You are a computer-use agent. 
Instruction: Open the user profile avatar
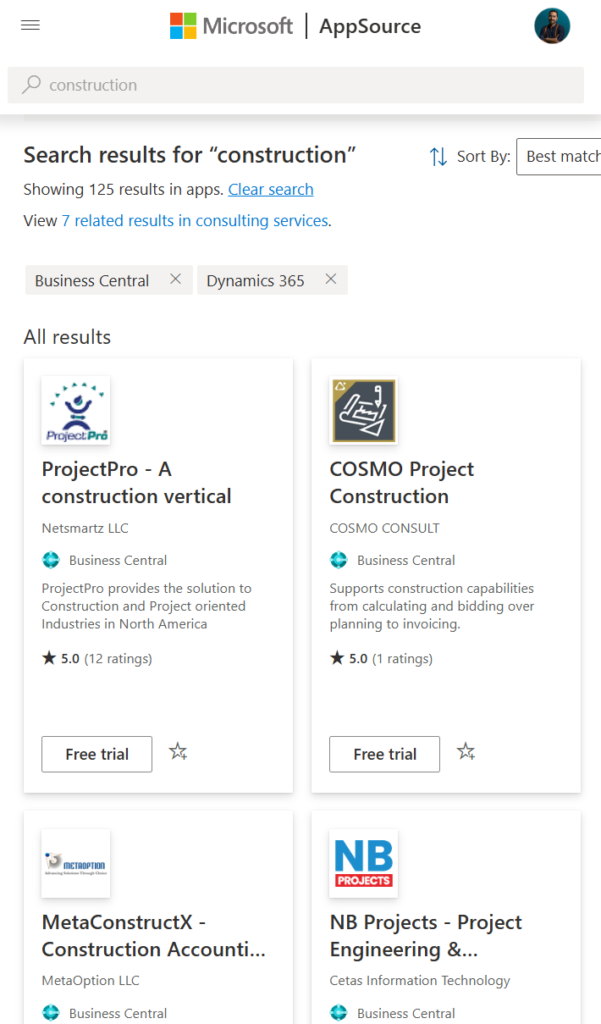pos(552,26)
